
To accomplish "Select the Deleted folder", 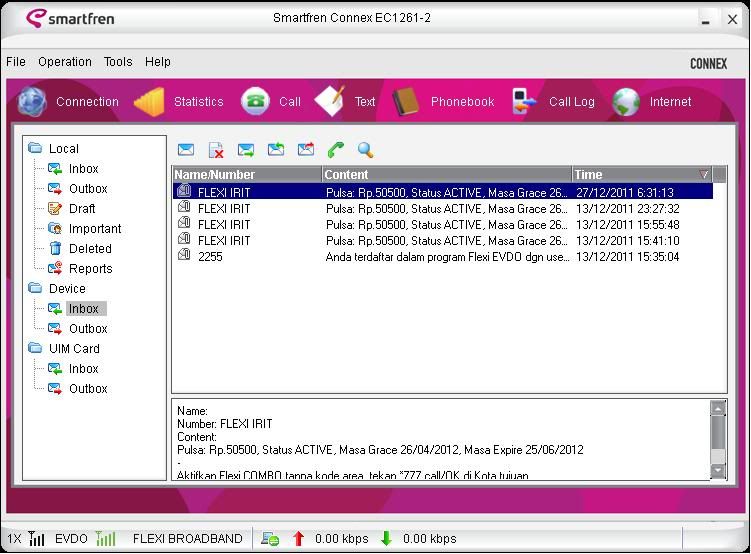I will [90, 249].
